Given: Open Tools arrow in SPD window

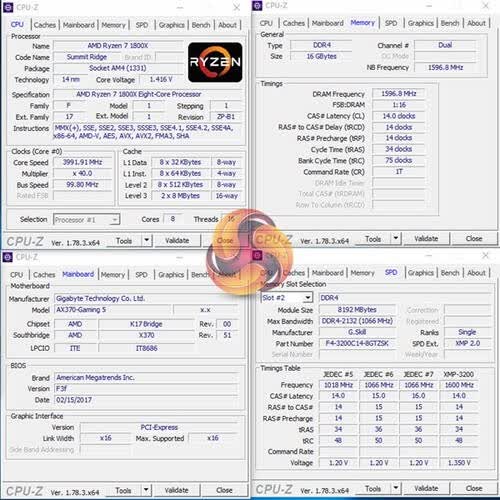Looking at the screenshot, I should (x=396, y=488).
